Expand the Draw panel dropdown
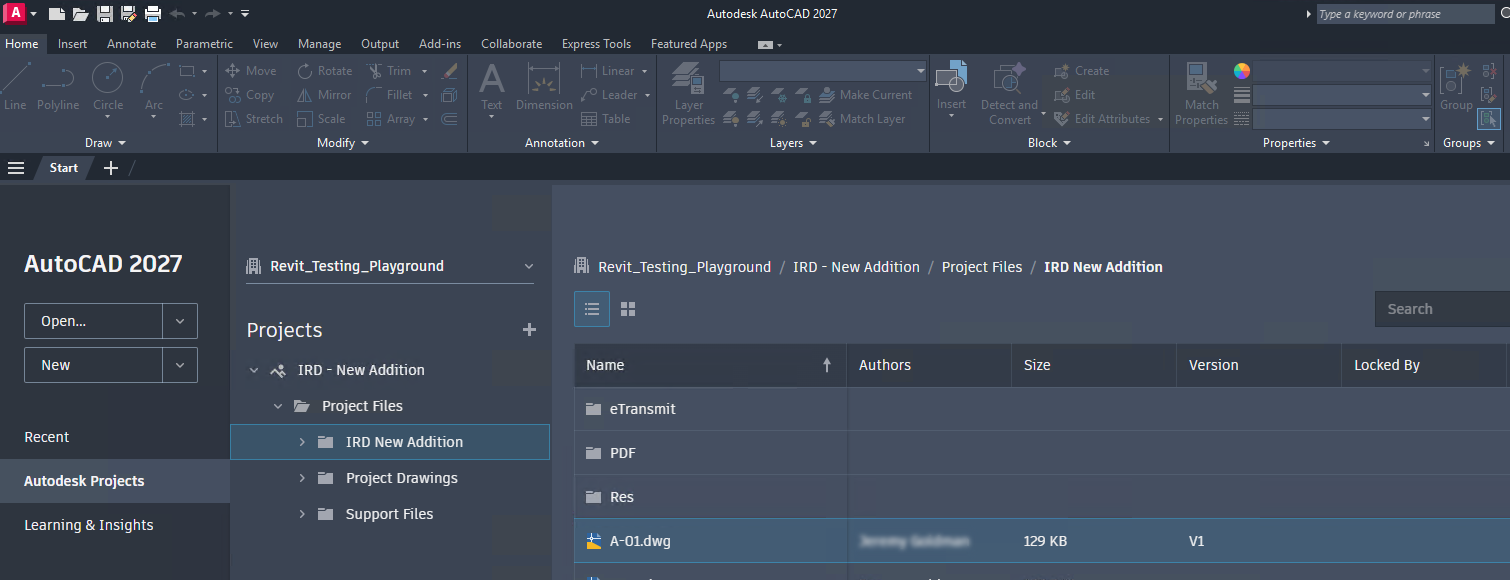Screen dimensions: 1510x580 click(106, 143)
